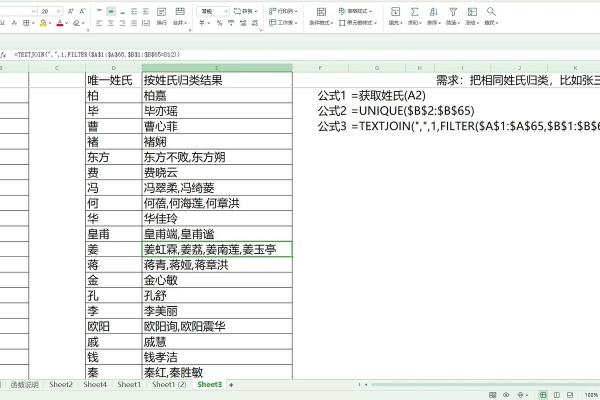600x400 pixels.
Task: Open the rows and columns menu
Action: point(283,11)
